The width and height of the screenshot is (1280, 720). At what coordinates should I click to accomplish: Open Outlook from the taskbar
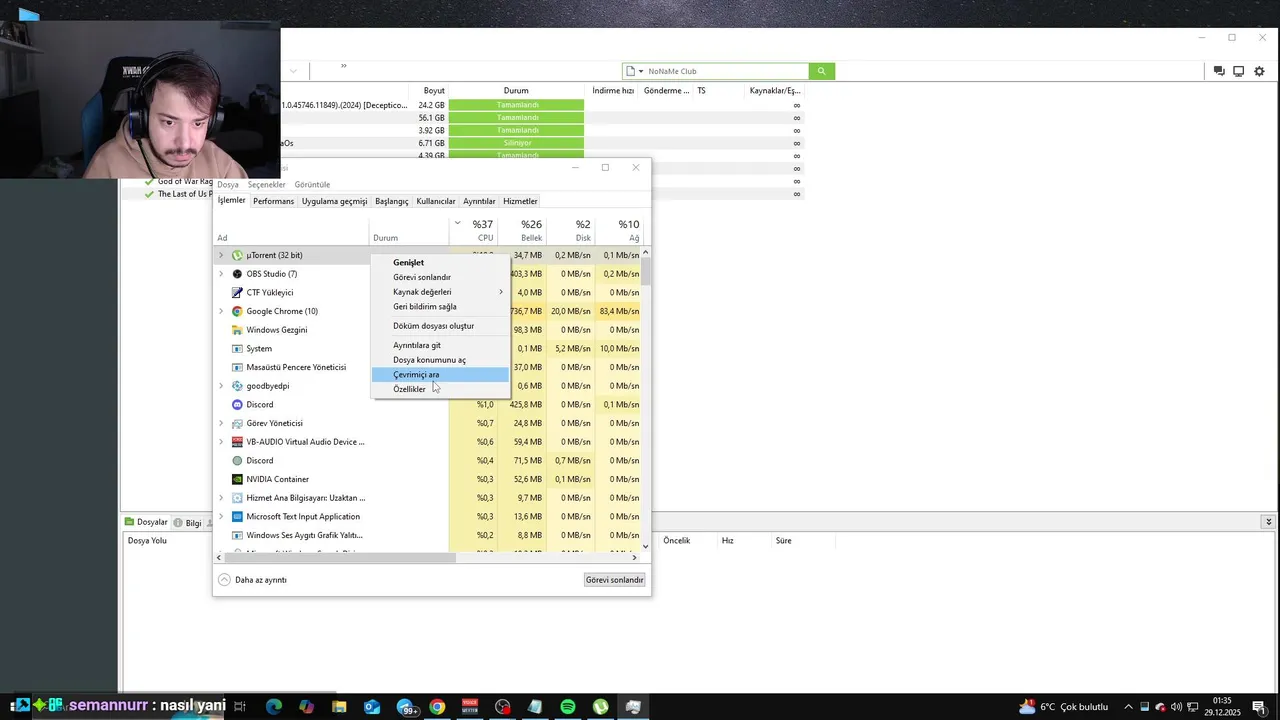point(372,707)
